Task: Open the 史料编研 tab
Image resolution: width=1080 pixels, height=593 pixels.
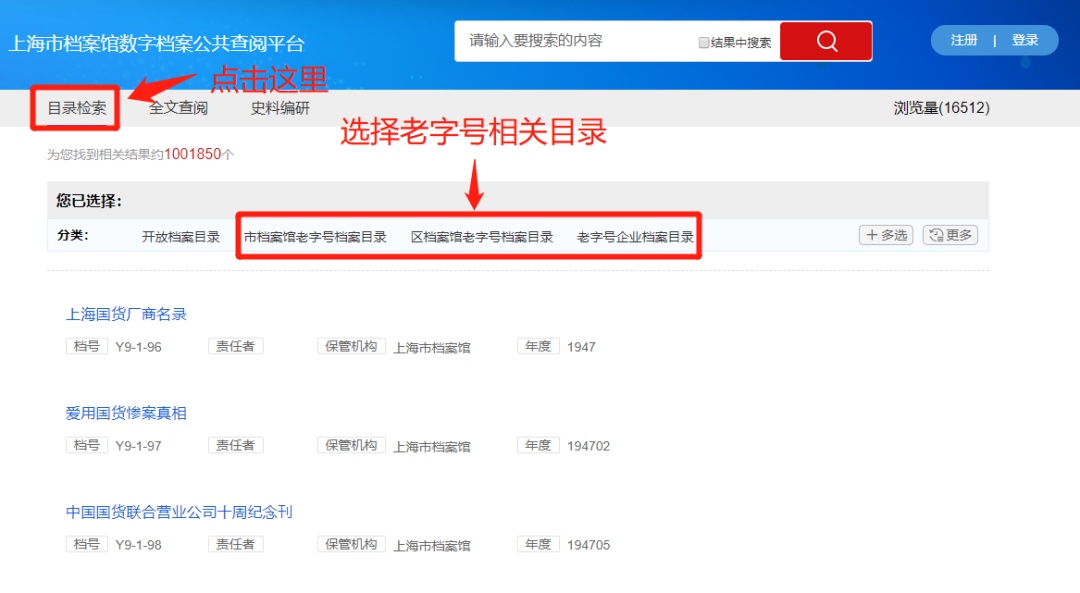Action: tap(280, 108)
